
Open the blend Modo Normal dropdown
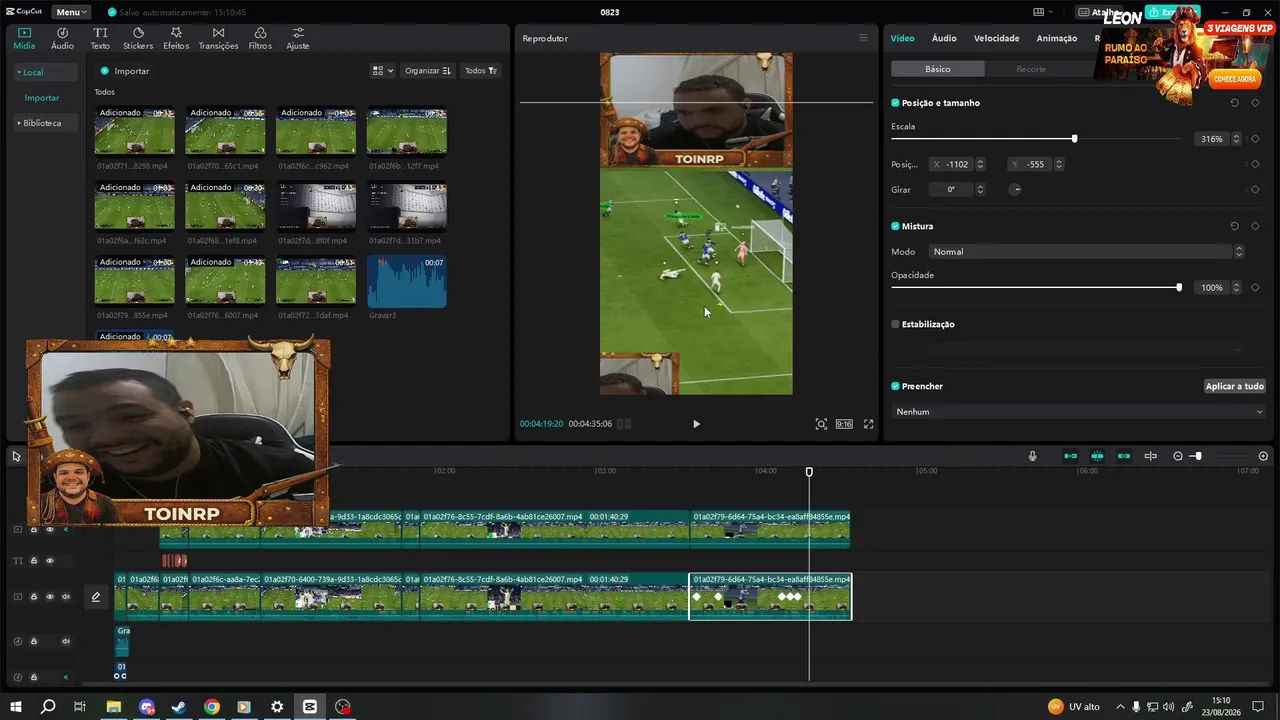(x=1086, y=252)
